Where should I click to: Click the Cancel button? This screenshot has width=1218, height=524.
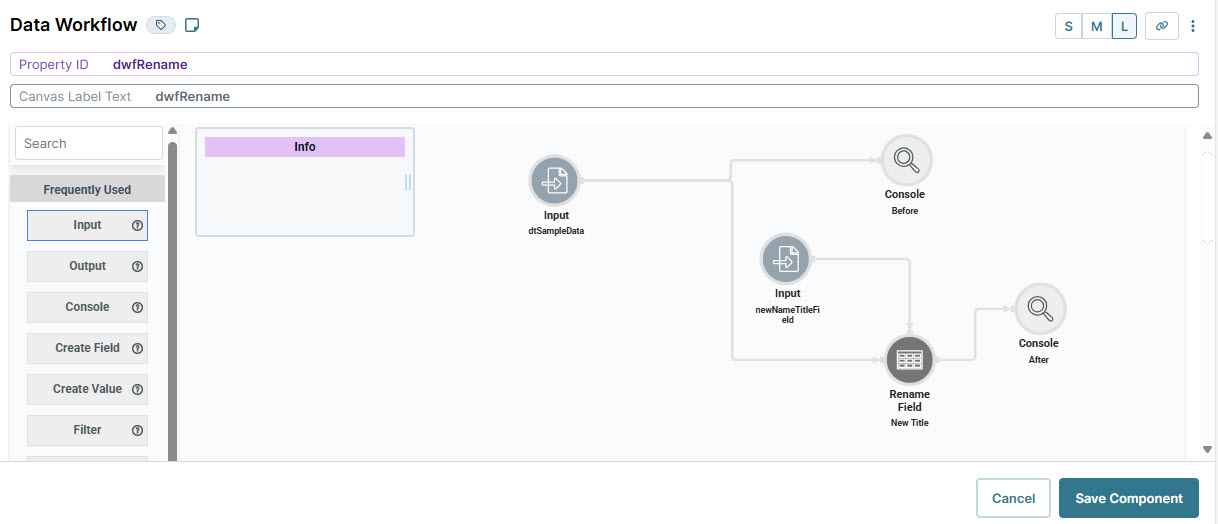tap(1013, 498)
